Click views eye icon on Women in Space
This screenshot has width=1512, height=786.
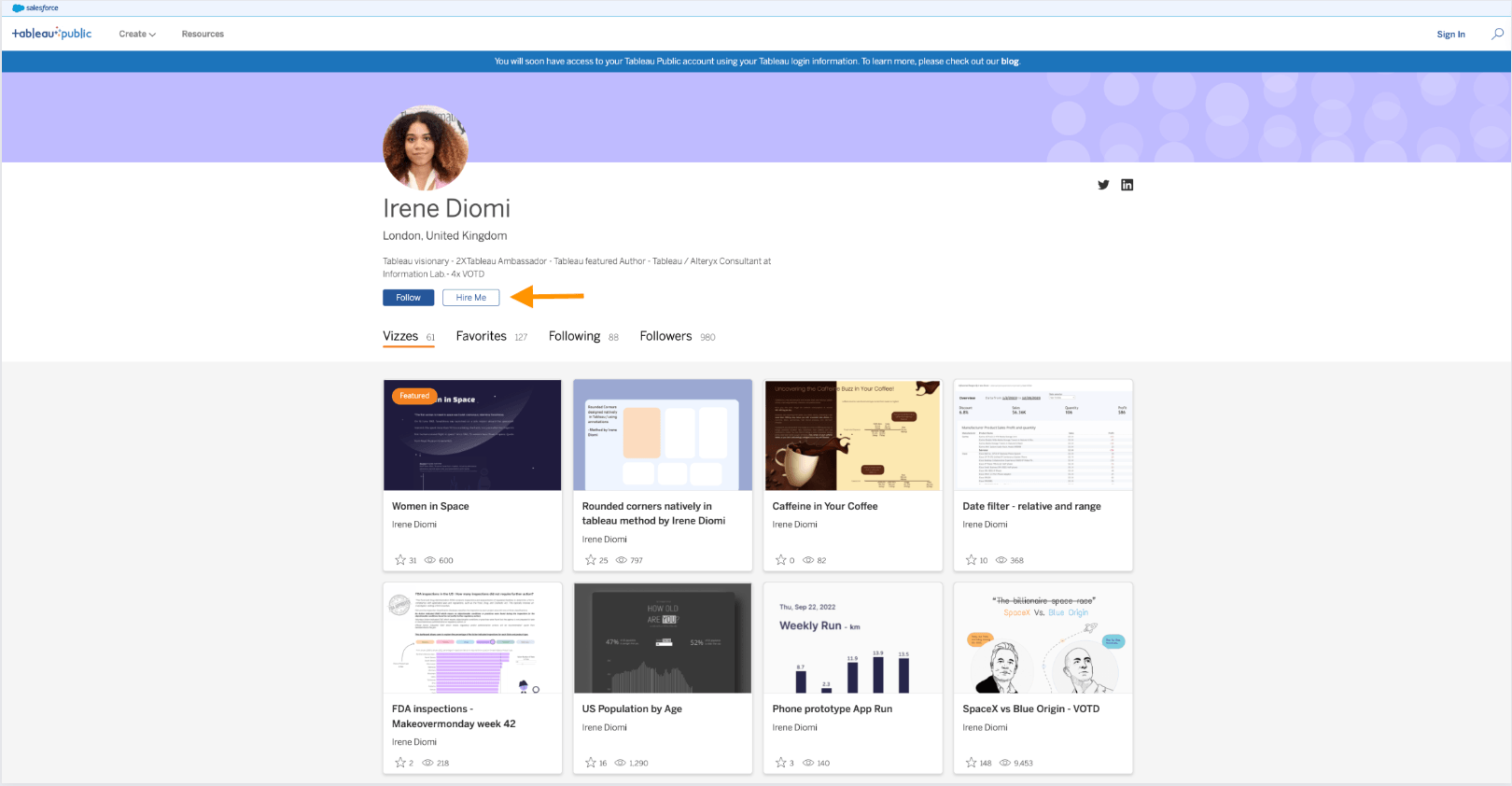pyautogui.click(x=430, y=560)
